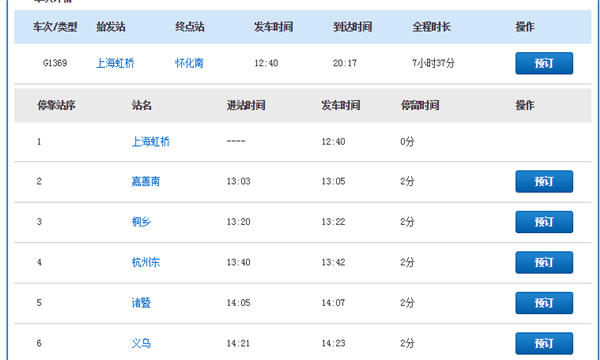The image size is (600, 360).
Task: Select 义乌 departure time 14:23
Action: click(333, 344)
